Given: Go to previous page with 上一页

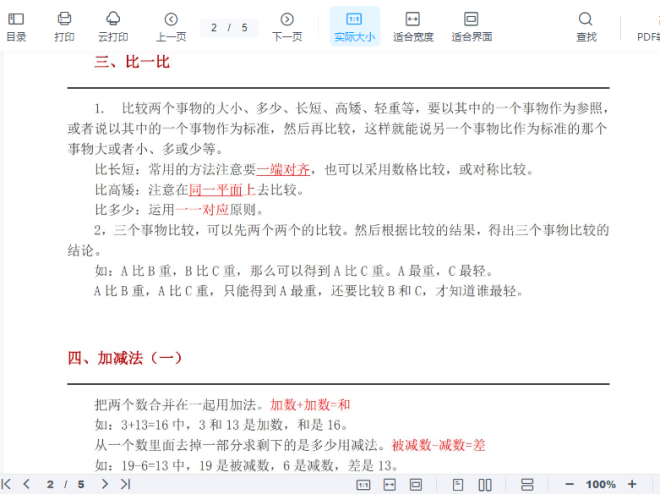Looking at the screenshot, I should (171, 26).
